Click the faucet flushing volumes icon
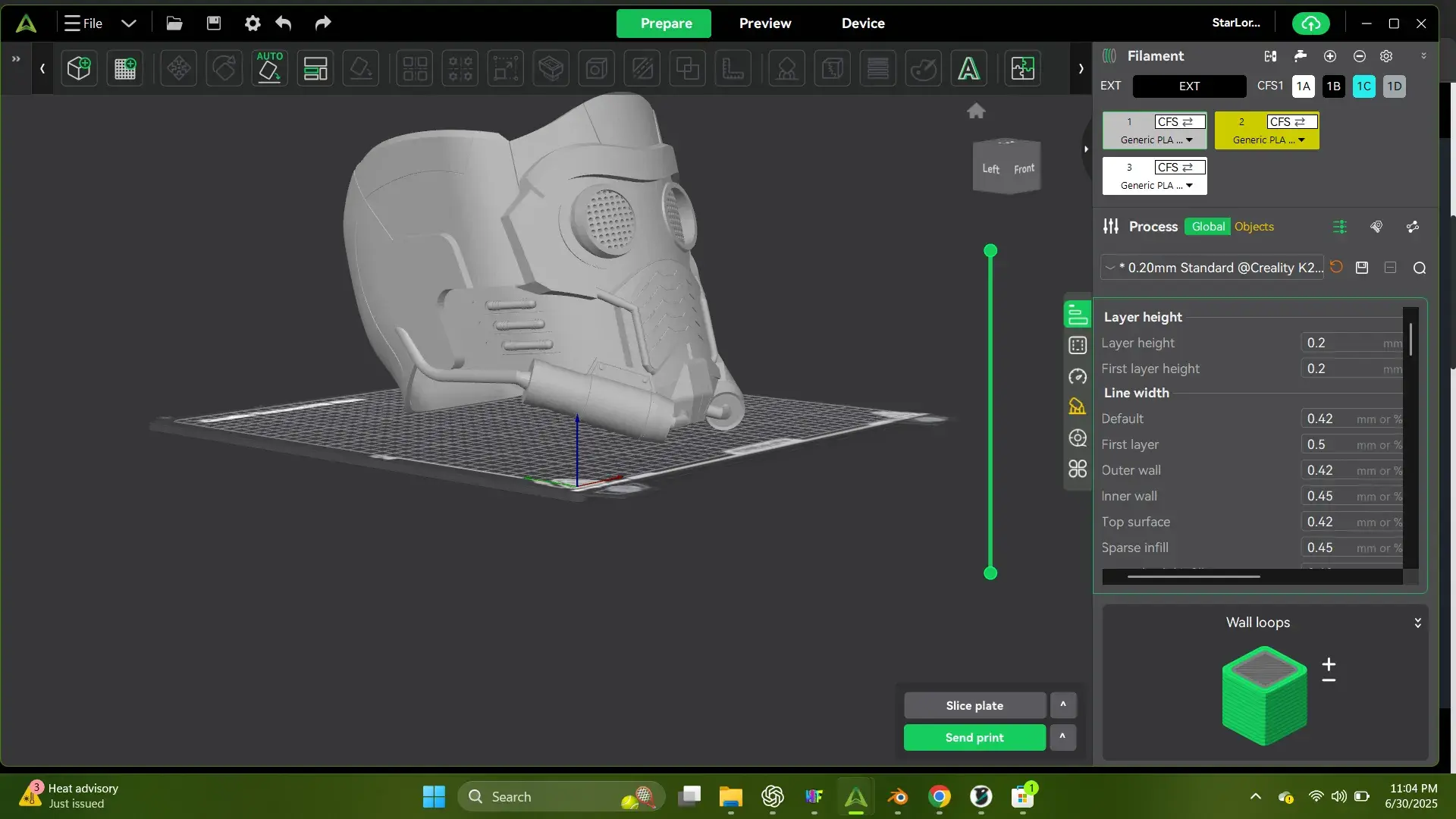 point(1301,56)
